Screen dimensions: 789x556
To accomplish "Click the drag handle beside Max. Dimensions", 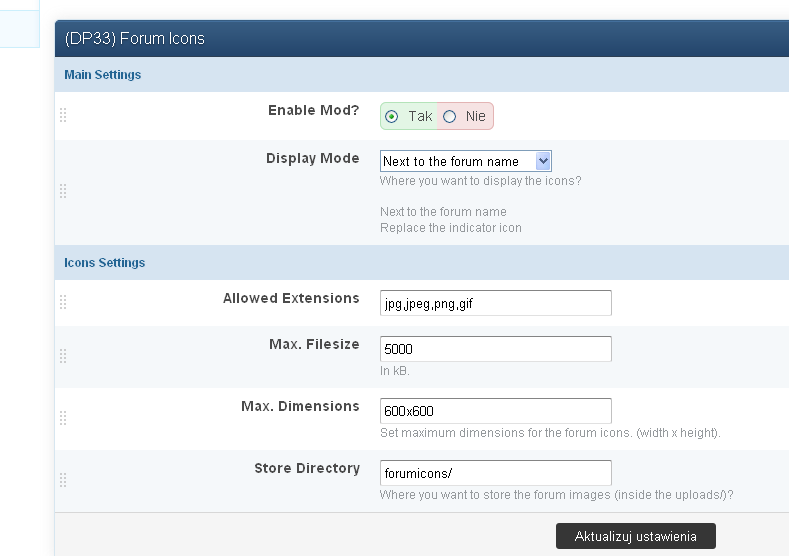I will [x=63, y=418].
